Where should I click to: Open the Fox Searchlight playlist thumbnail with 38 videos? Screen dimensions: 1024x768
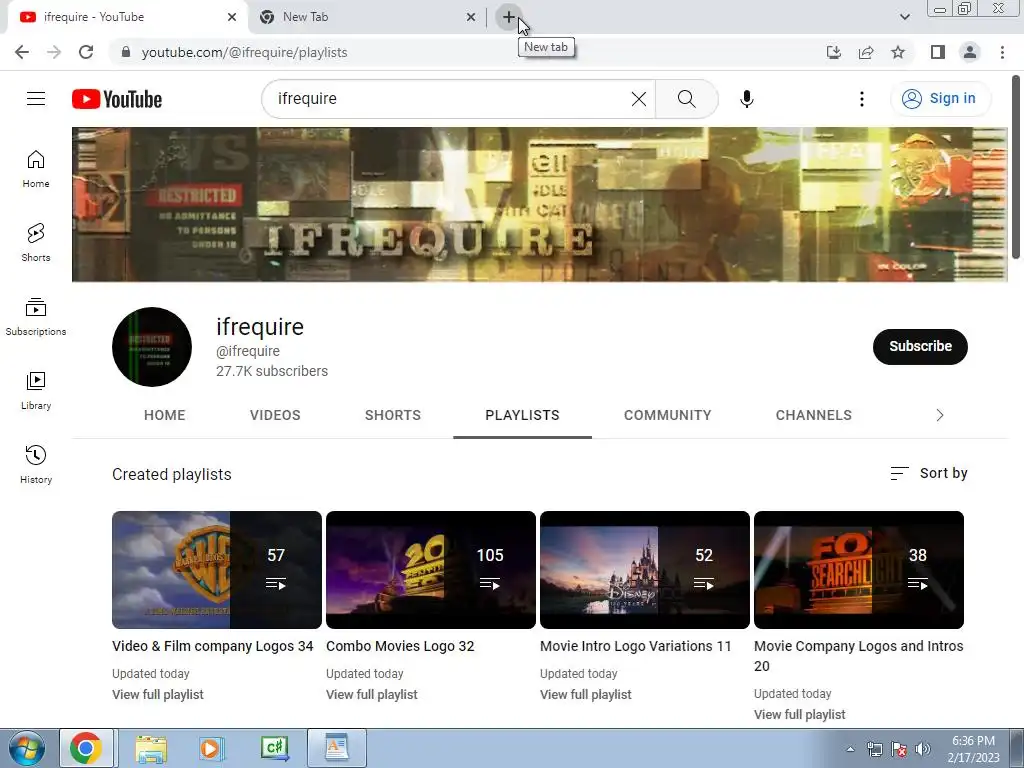(859, 570)
